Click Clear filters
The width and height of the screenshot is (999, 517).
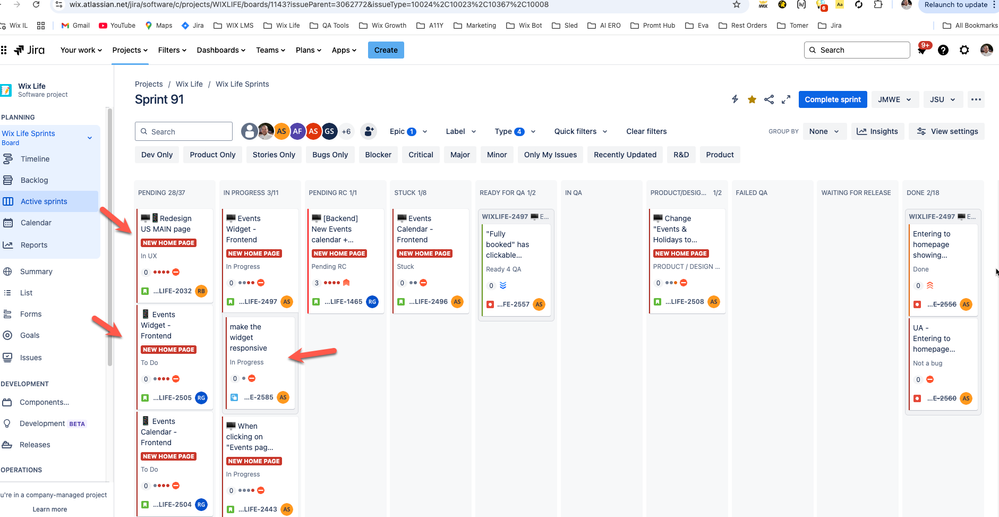(x=647, y=131)
